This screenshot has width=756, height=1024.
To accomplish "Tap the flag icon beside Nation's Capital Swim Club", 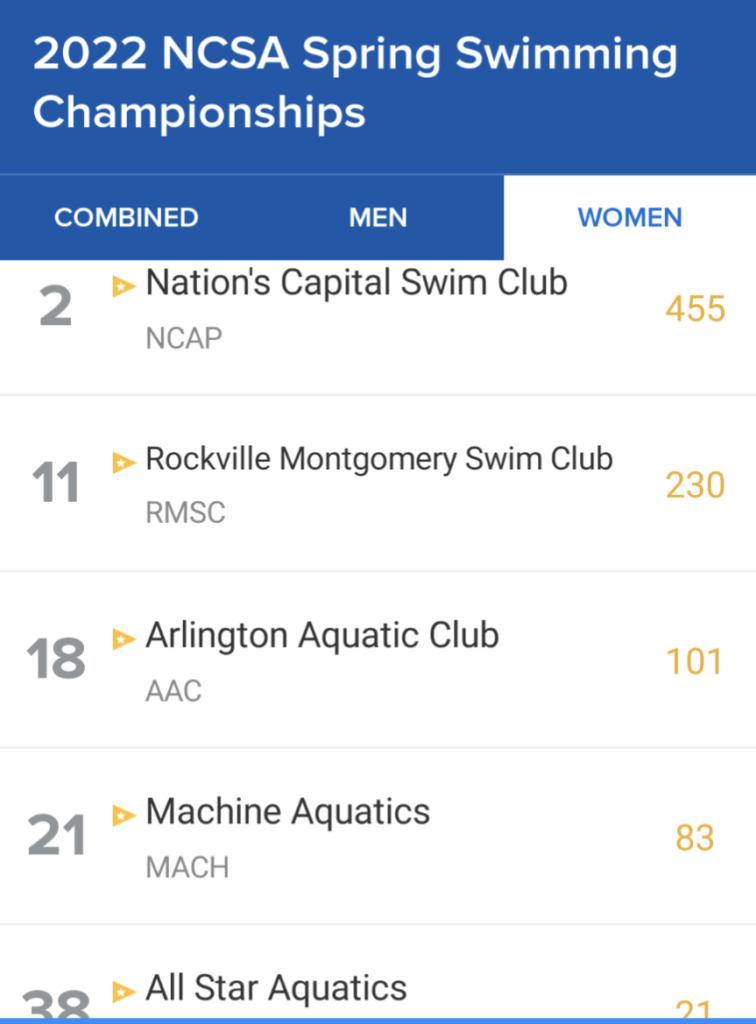I will tap(124, 286).
